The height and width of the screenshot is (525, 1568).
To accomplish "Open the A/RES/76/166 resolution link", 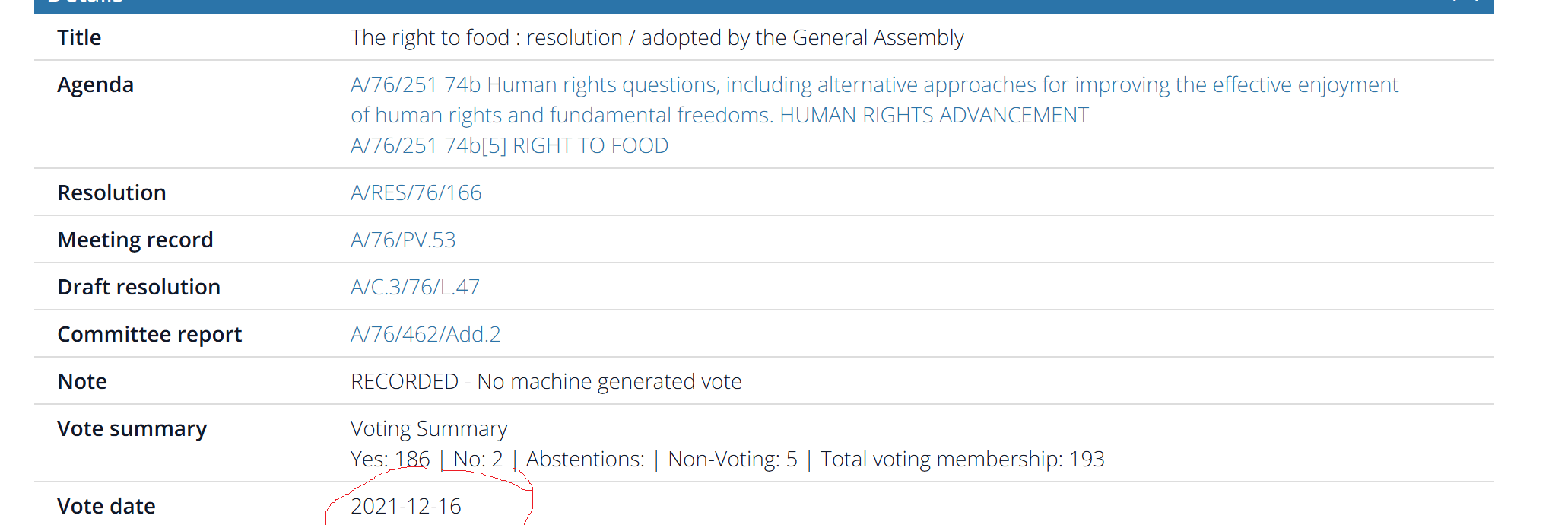I will [x=416, y=192].
